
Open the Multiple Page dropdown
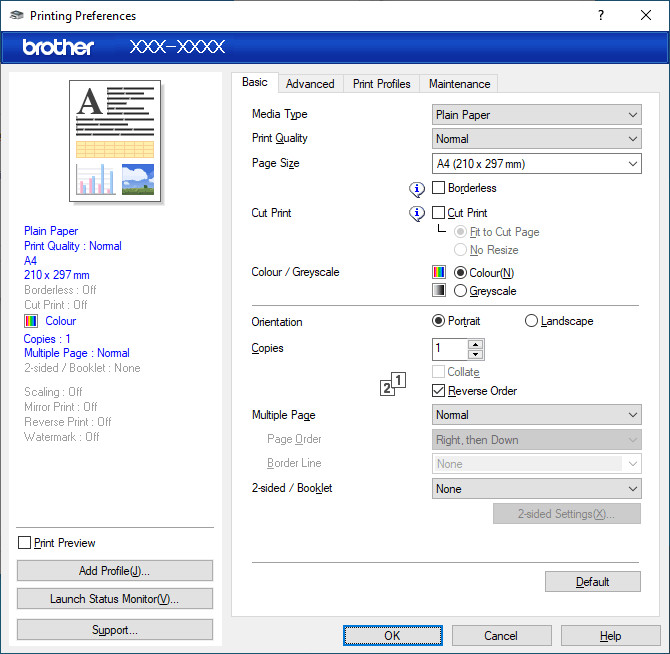point(537,415)
